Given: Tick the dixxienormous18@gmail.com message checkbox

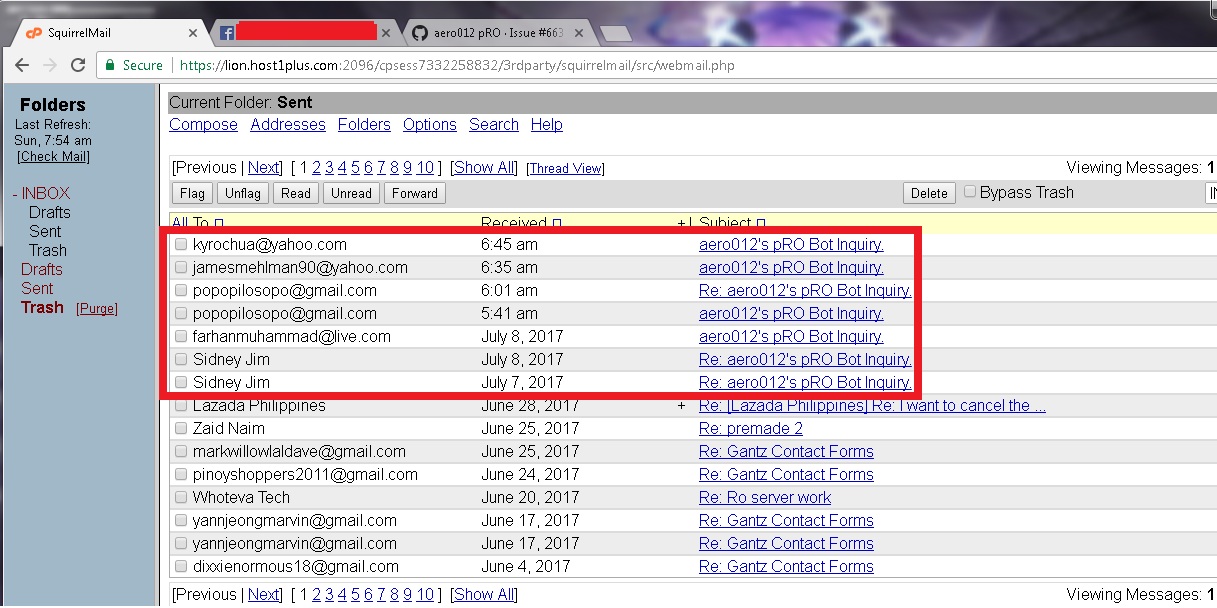Looking at the screenshot, I should click(x=181, y=566).
